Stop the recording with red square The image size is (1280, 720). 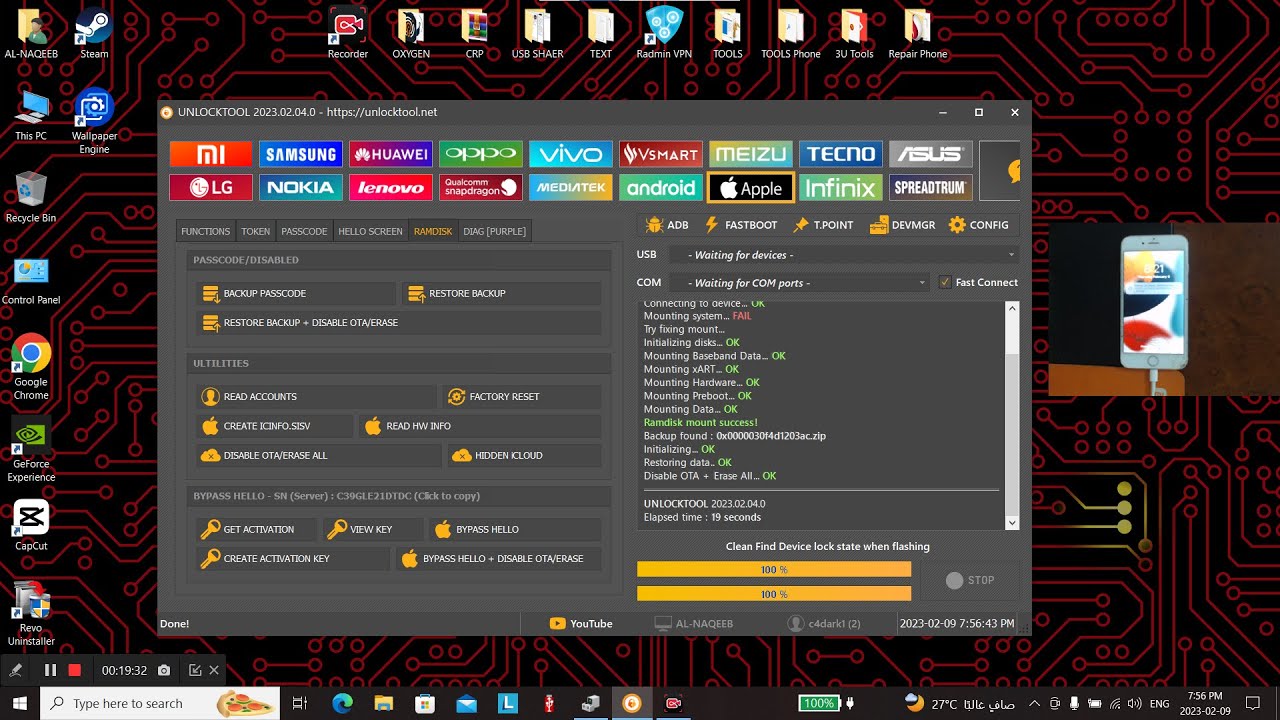tap(74, 670)
